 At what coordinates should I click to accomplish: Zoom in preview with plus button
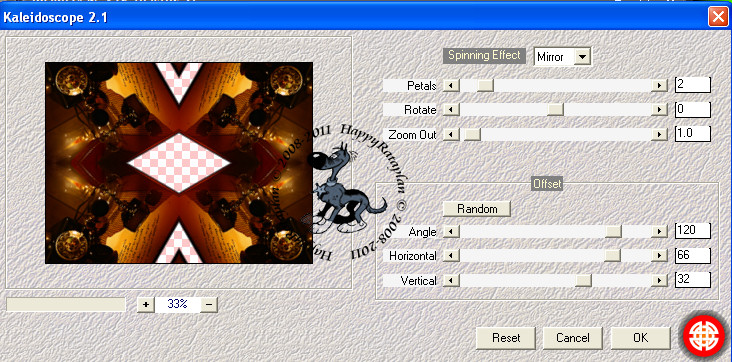[x=146, y=305]
